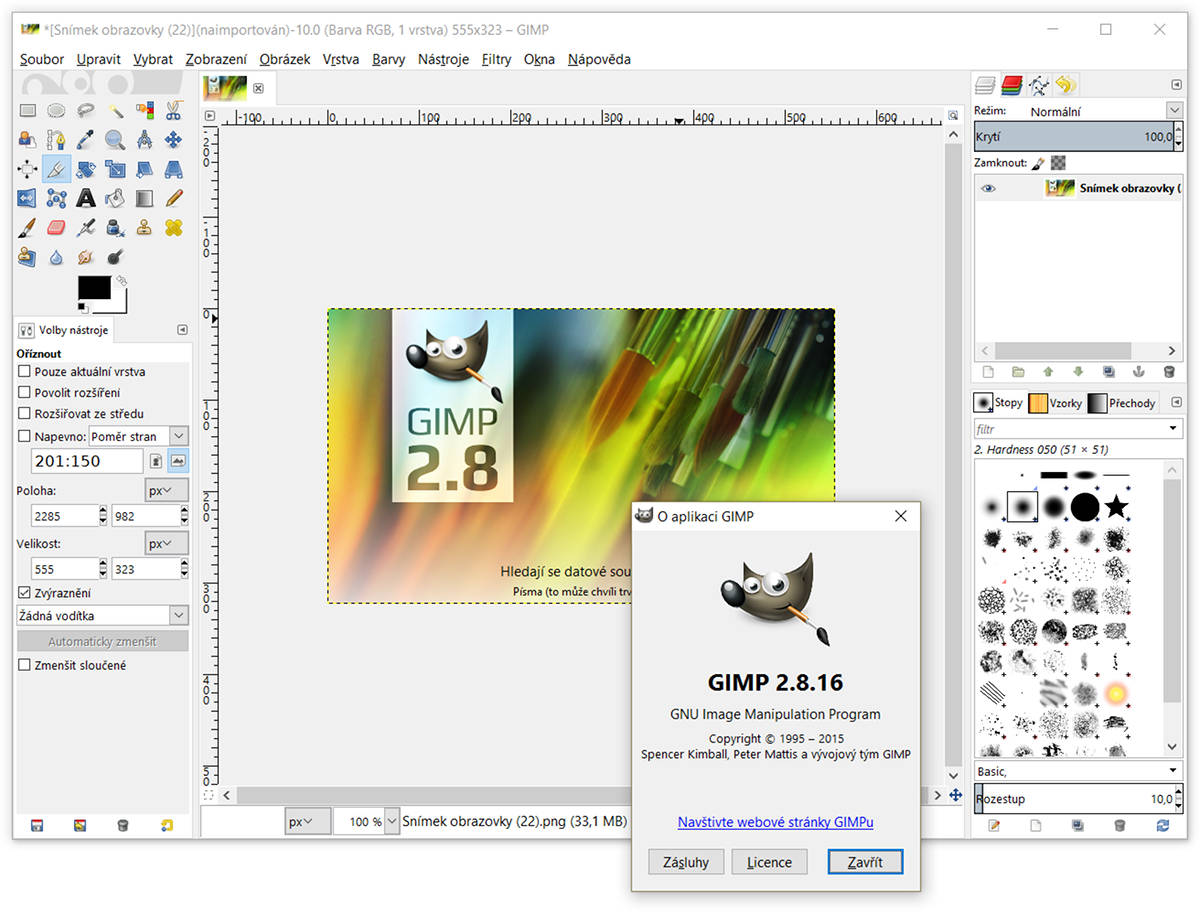This screenshot has width=1200, height=912.
Task: Open the Poloha px unit dropdown
Action: click(165, 490)
